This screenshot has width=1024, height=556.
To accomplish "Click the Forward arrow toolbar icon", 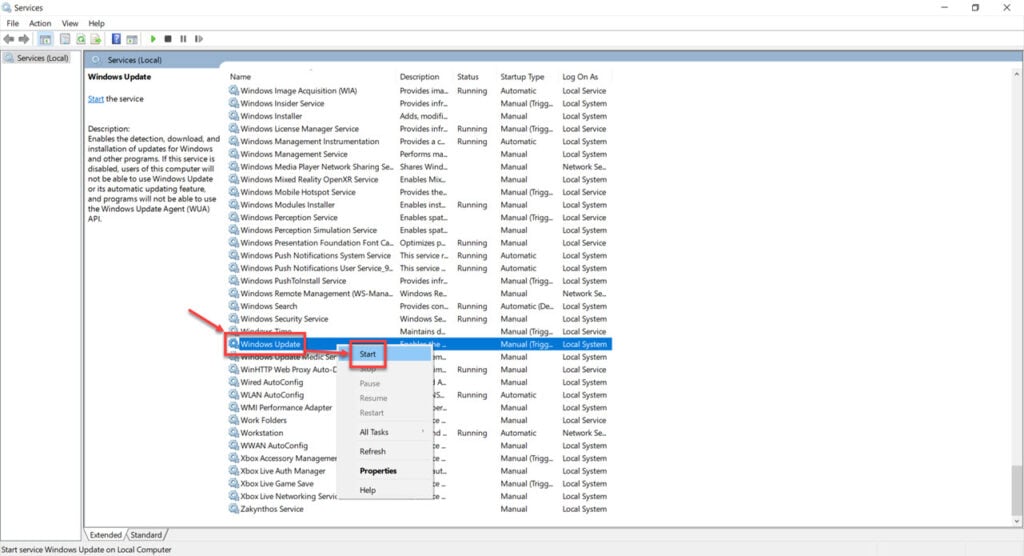I will pos(24,39).
